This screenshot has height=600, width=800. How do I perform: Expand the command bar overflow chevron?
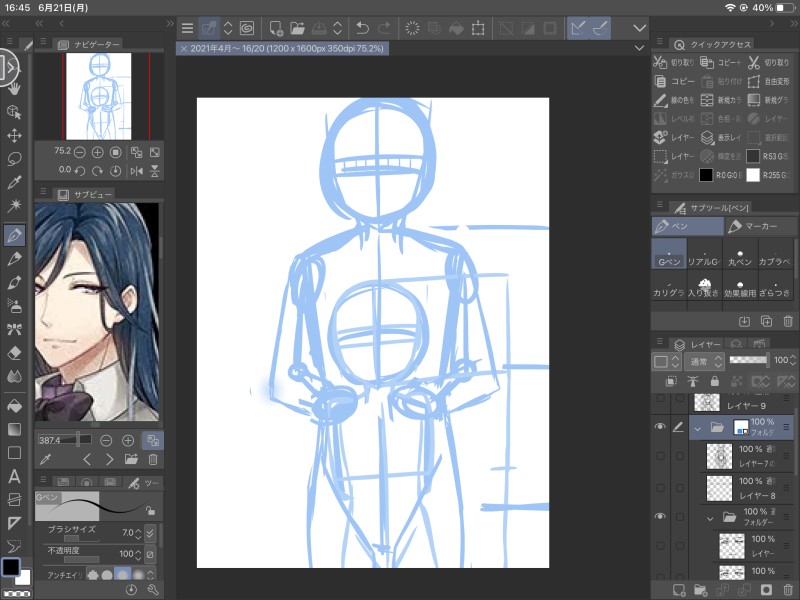(640, 28)
